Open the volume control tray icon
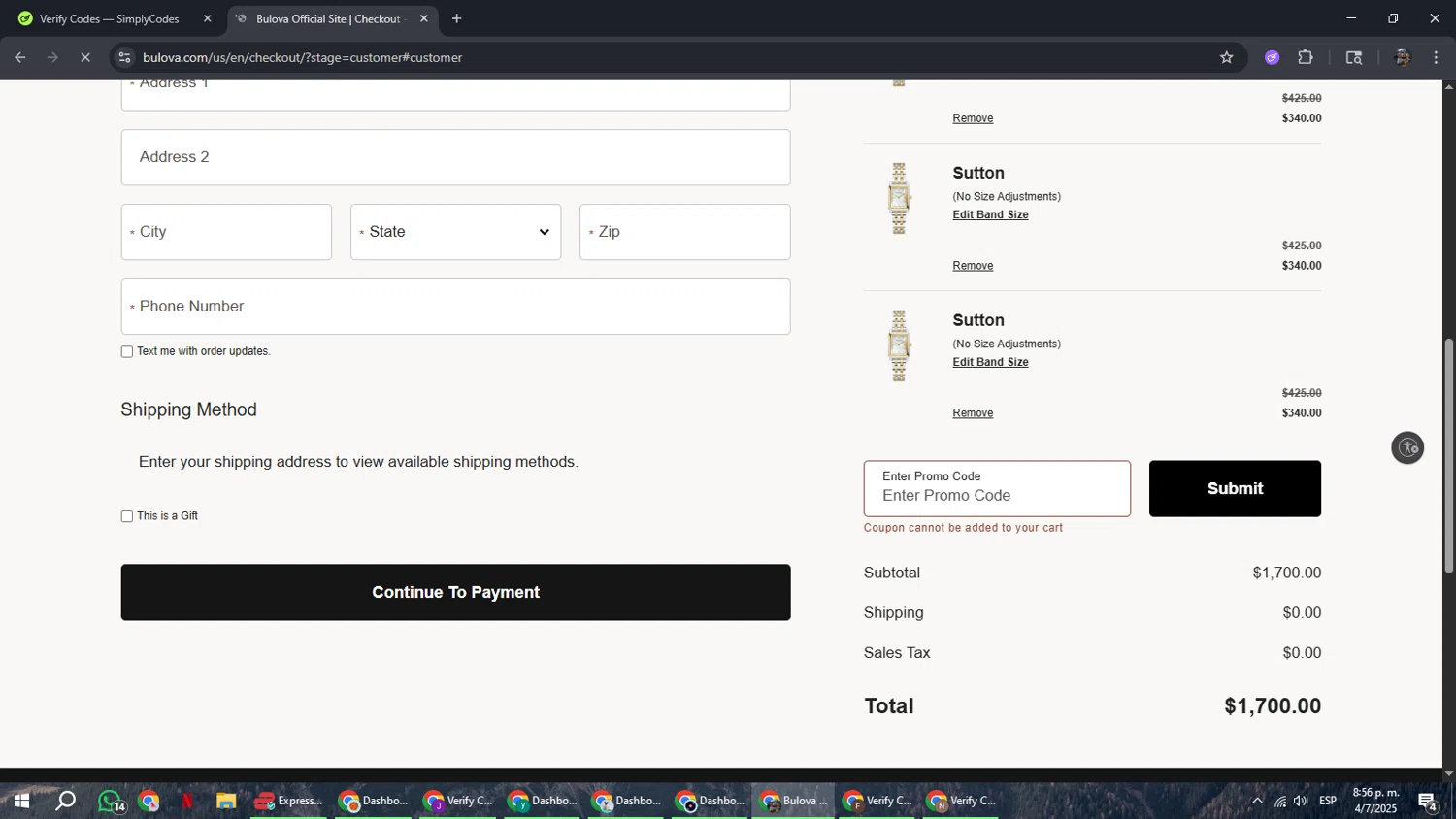The image size is (1456, 819). (x=1300, y=801)
